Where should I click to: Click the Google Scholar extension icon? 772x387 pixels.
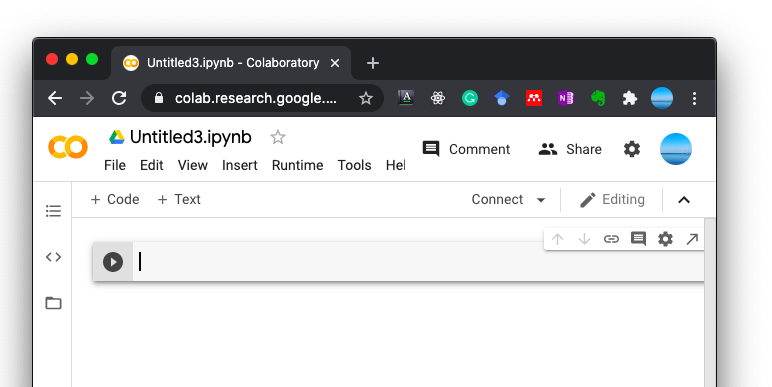coord(502,98)
